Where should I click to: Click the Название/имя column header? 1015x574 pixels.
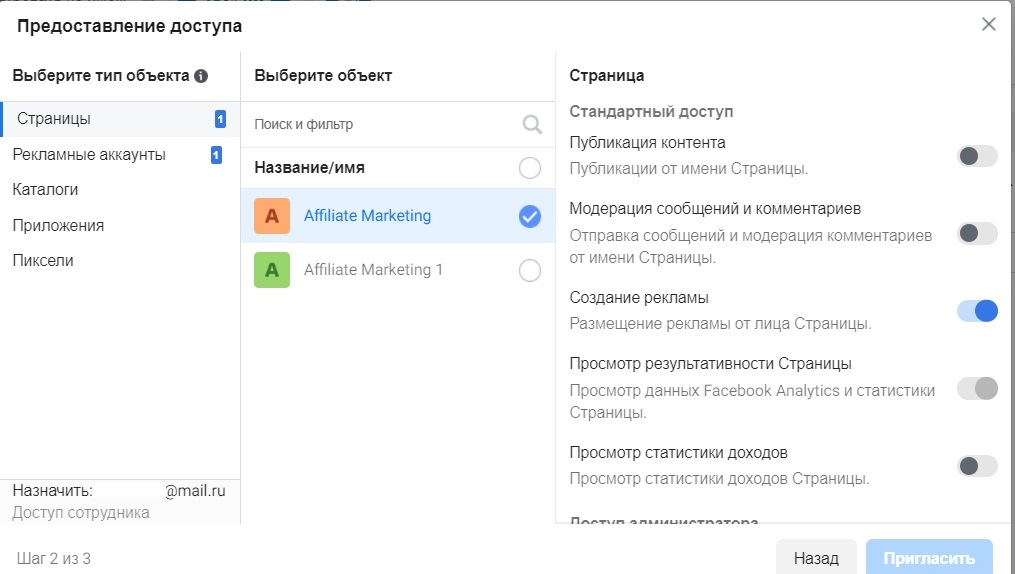(x=309, y=168)
